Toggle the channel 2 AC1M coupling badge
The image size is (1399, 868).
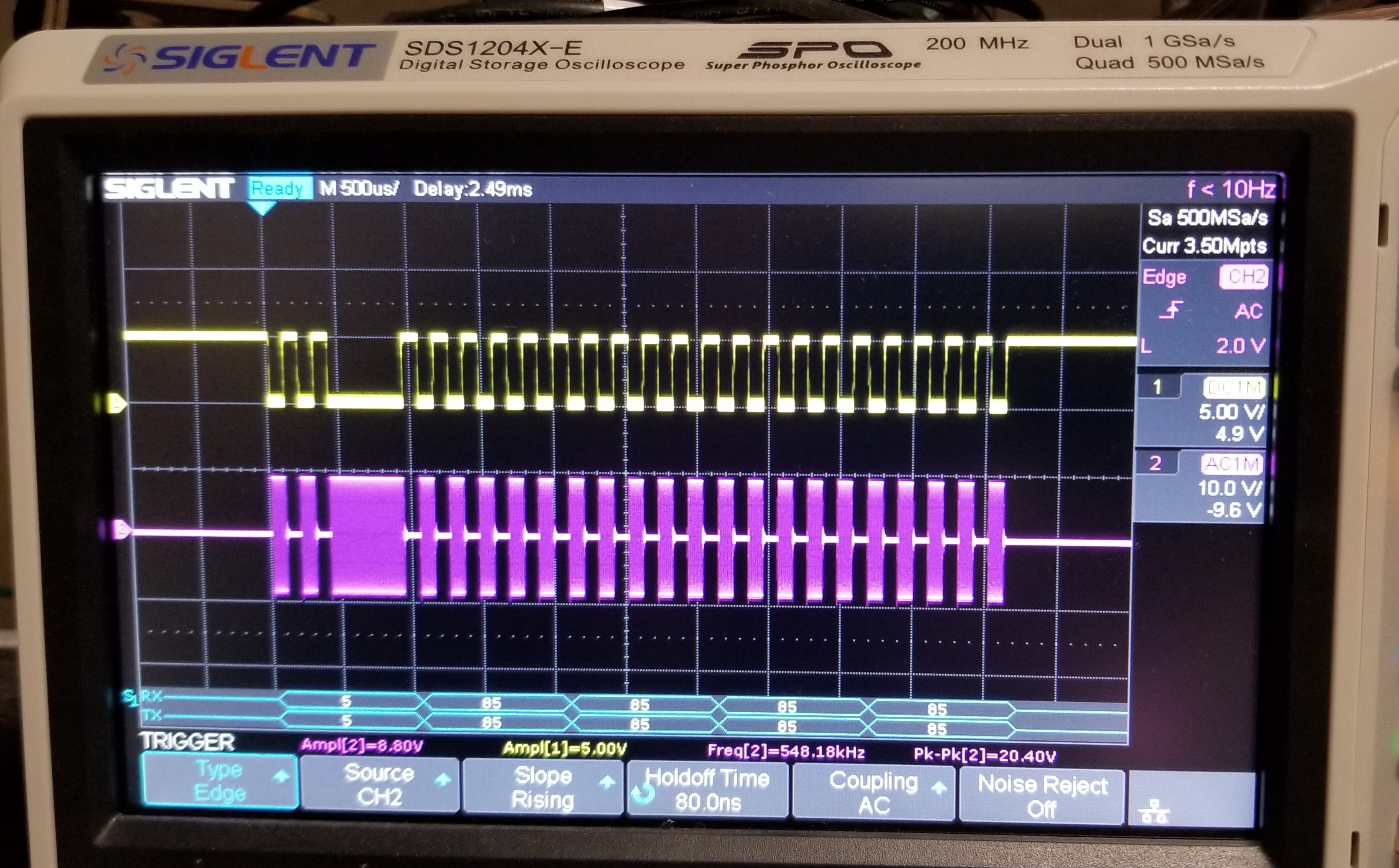1232,464
